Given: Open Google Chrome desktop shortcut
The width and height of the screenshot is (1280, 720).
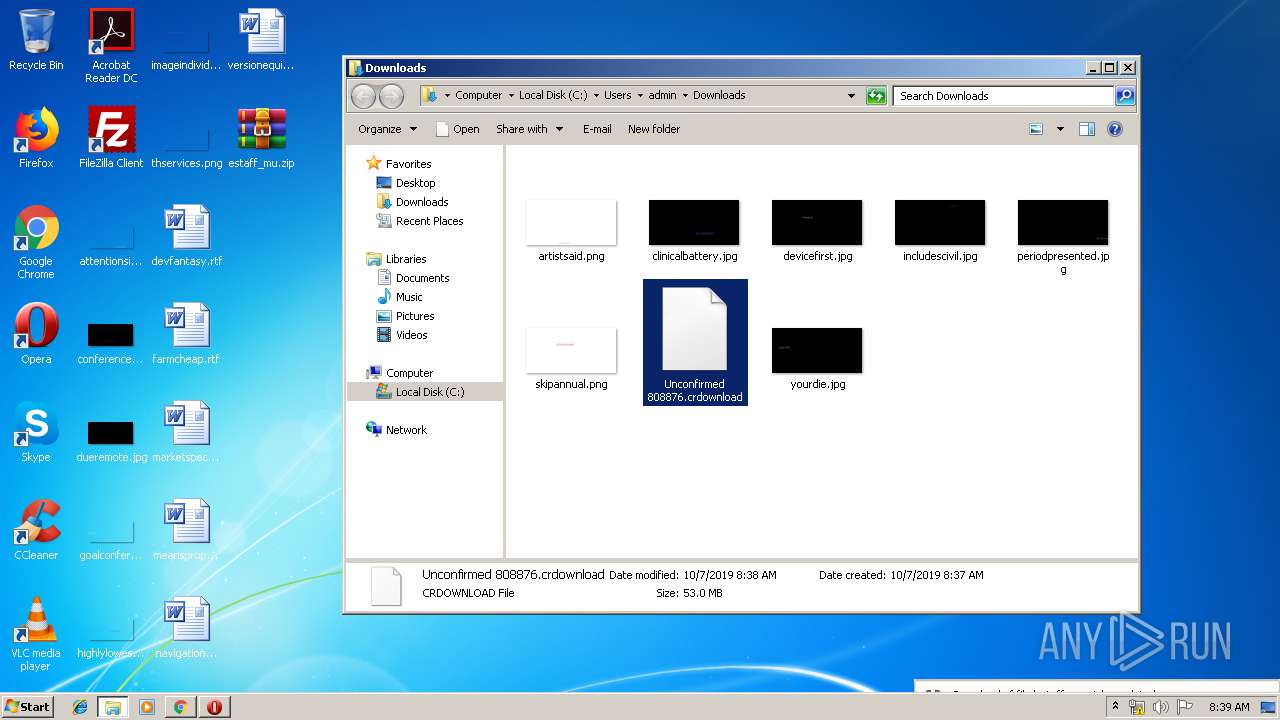Looking at the screenshot, I should 36,242.
